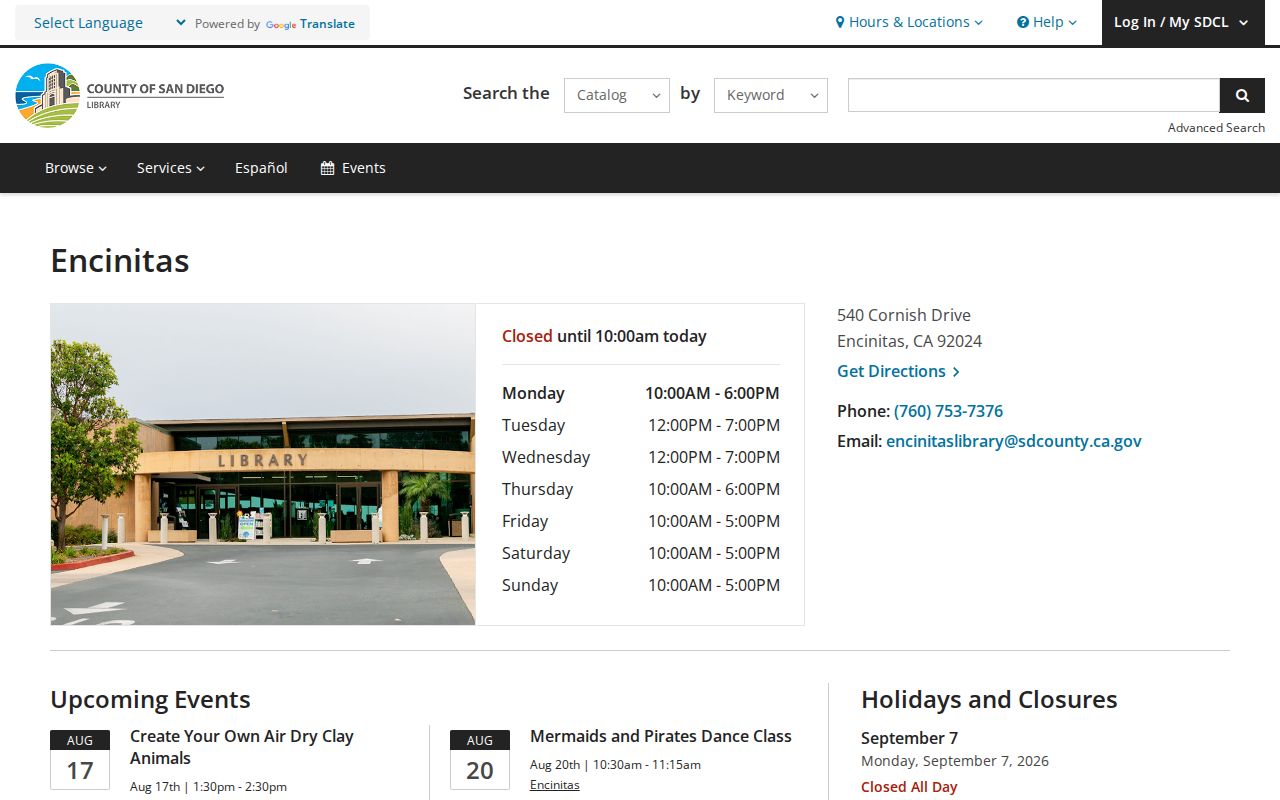Click the County of San Diego Library logo
This screenshot has width=1280, height=800.
pyautogui.click(x=120, y=95)
